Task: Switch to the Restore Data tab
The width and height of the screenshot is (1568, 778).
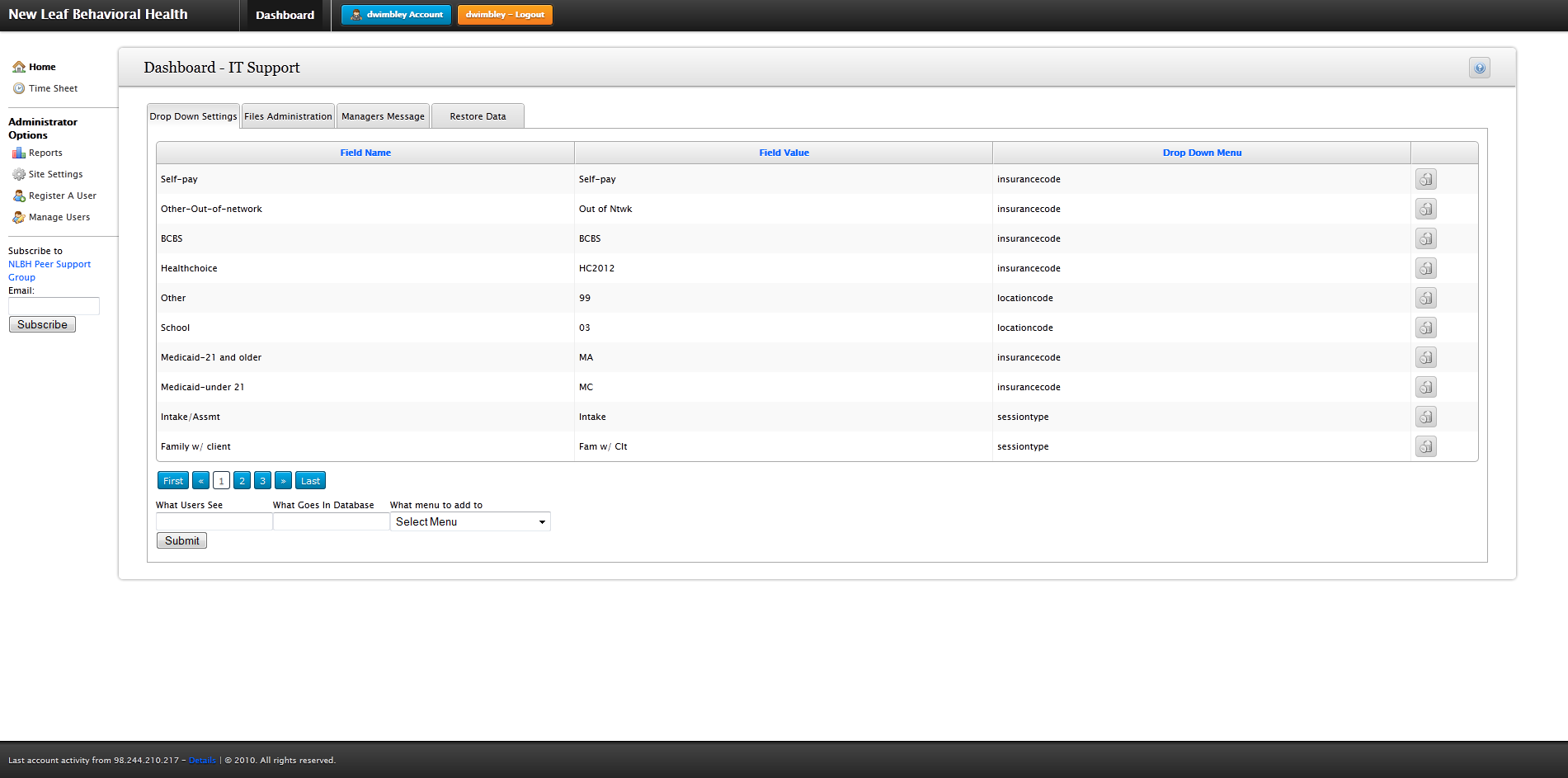Action: [x=478, y=116]
